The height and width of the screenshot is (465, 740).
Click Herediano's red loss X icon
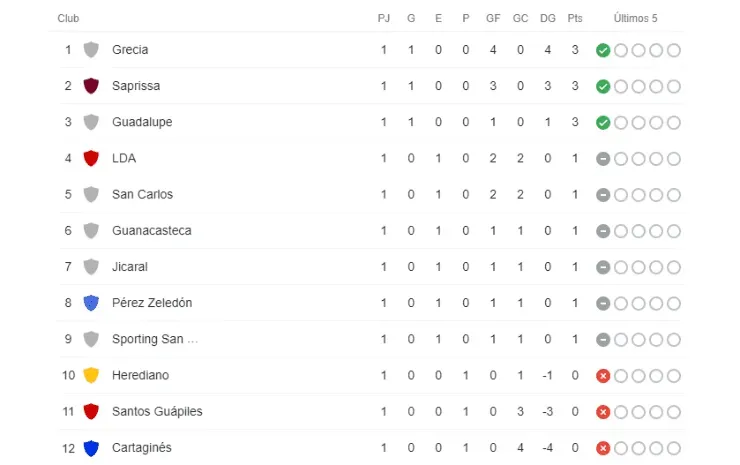coord(602,375)
